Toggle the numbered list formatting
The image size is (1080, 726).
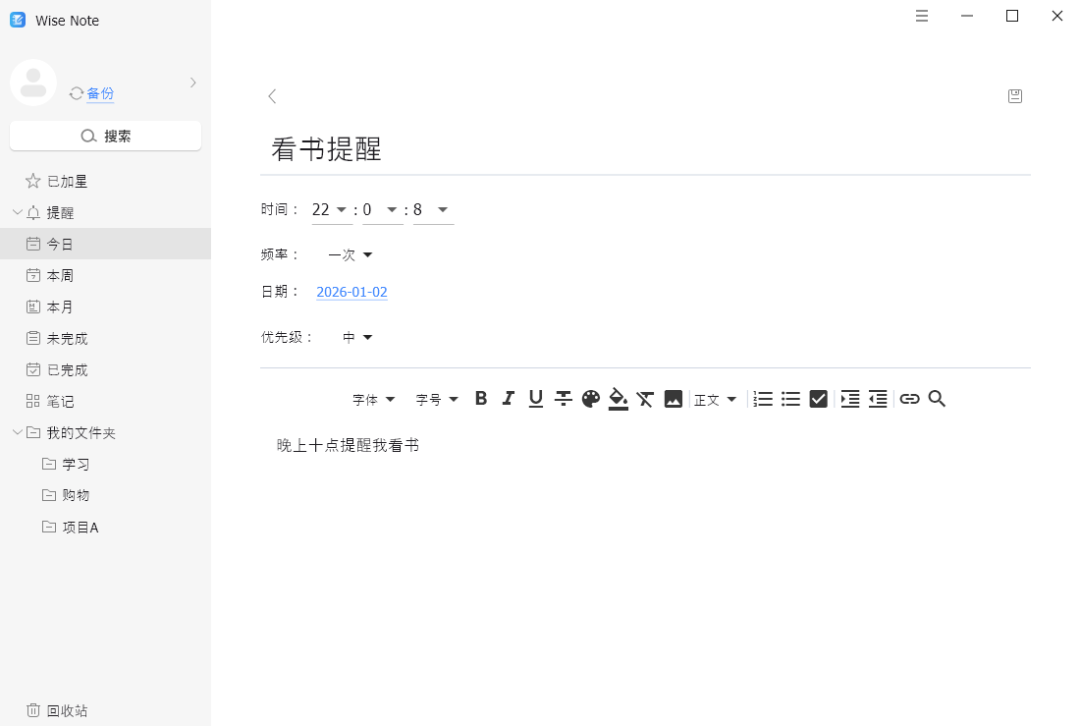coord(763,398)
